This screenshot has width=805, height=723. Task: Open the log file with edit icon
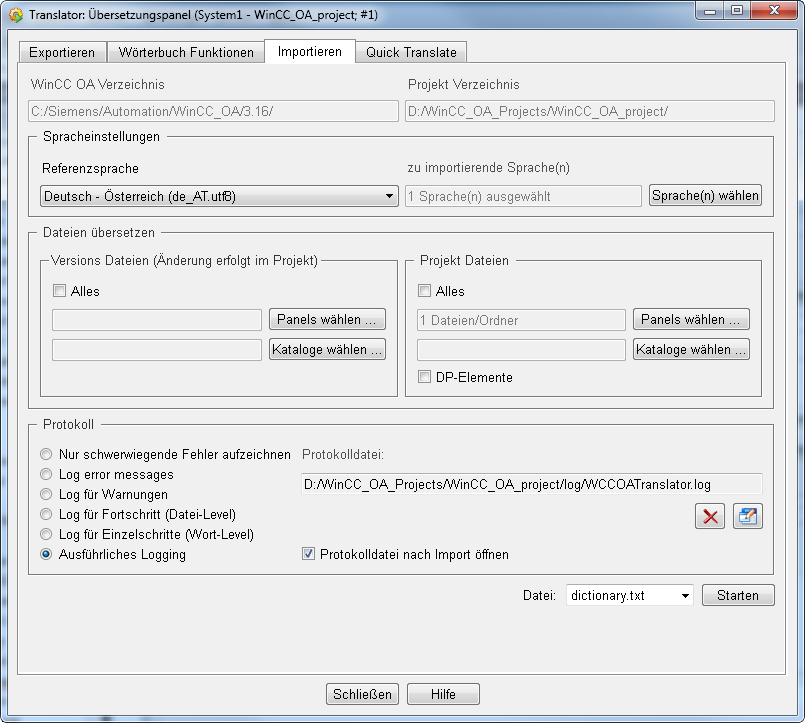tap(748, 516)
